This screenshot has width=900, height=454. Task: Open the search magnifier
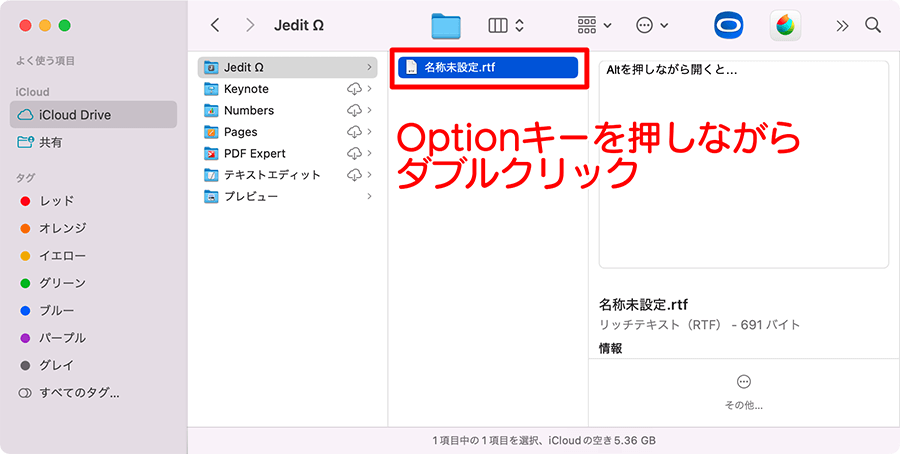(x=873, y=25)
